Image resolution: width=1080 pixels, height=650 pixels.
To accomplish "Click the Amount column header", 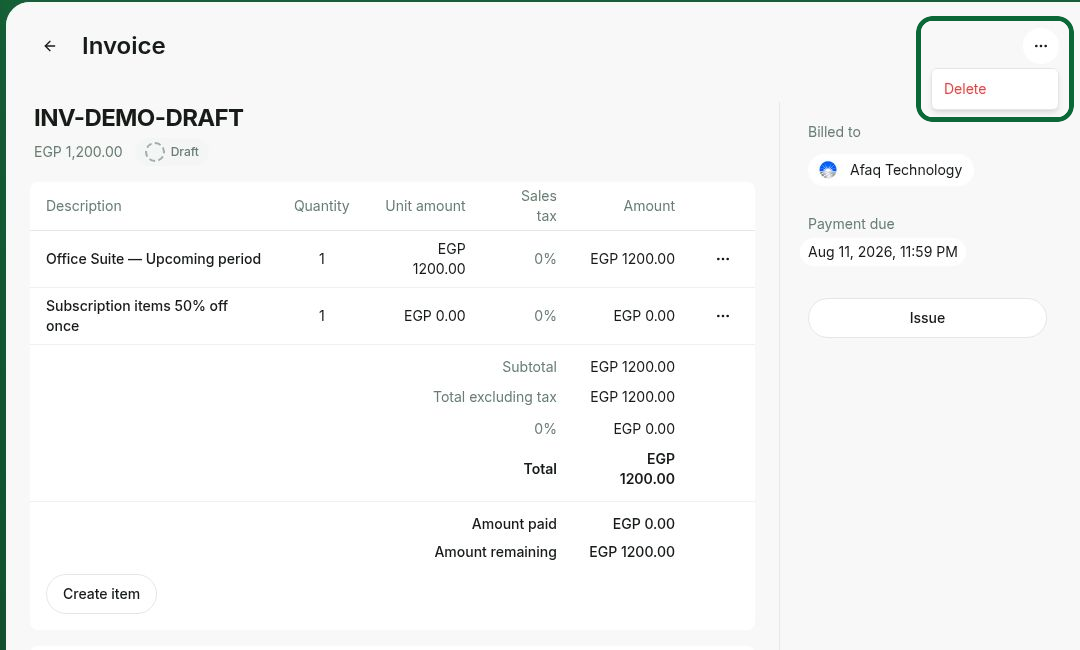I will pyautogui.click(x=649, y=206).
